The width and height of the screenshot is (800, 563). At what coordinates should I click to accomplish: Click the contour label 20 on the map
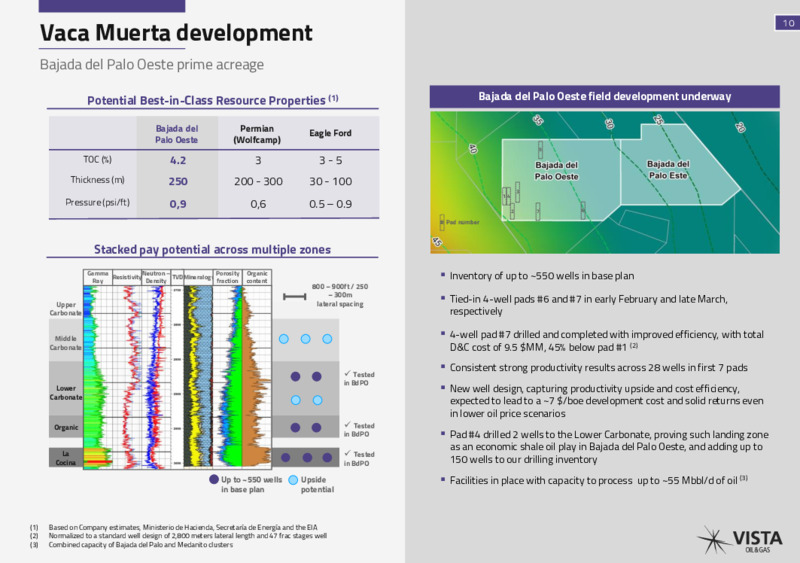click(x=740, y=127)
